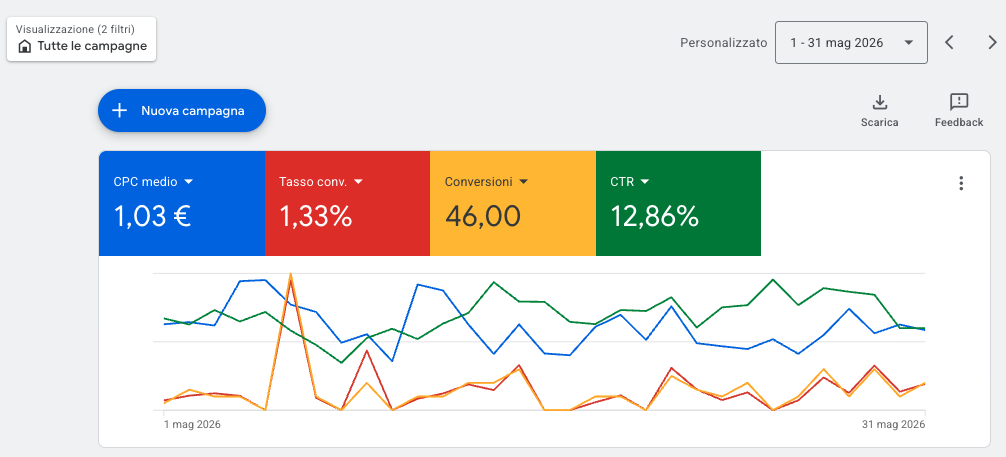1006x457 pixels.
Task: Select the yellow 46,00 scorecard
Action: (513, 203)
